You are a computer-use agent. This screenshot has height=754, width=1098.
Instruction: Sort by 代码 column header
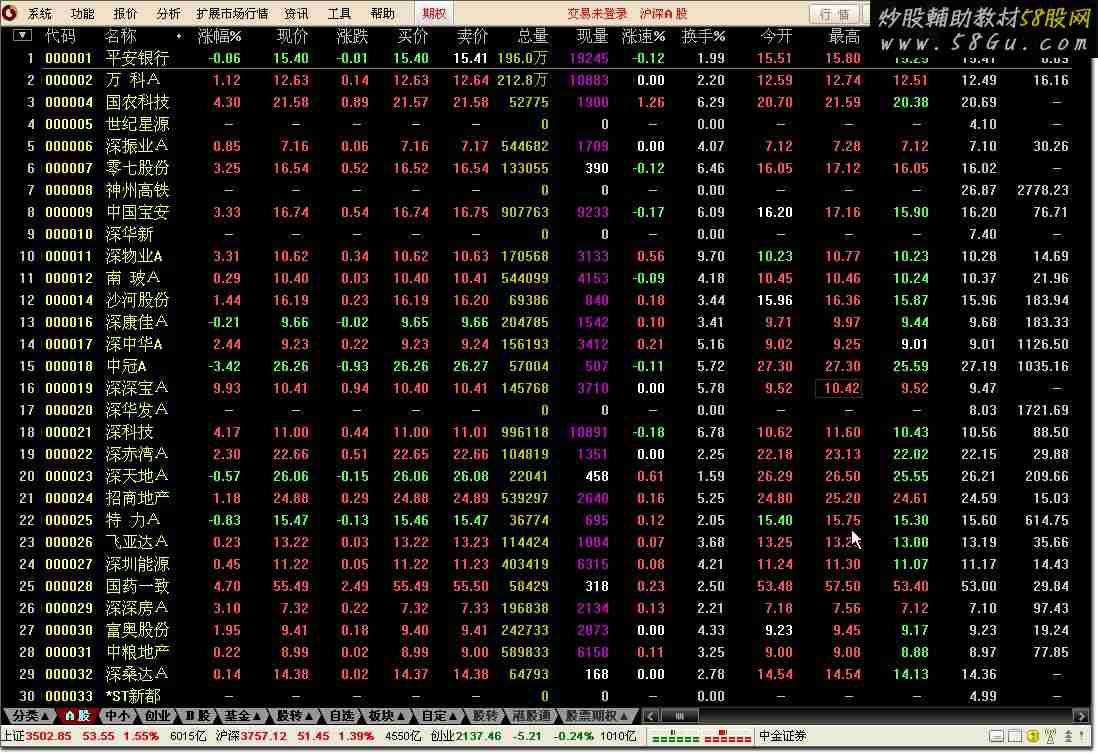coord(60,36)
